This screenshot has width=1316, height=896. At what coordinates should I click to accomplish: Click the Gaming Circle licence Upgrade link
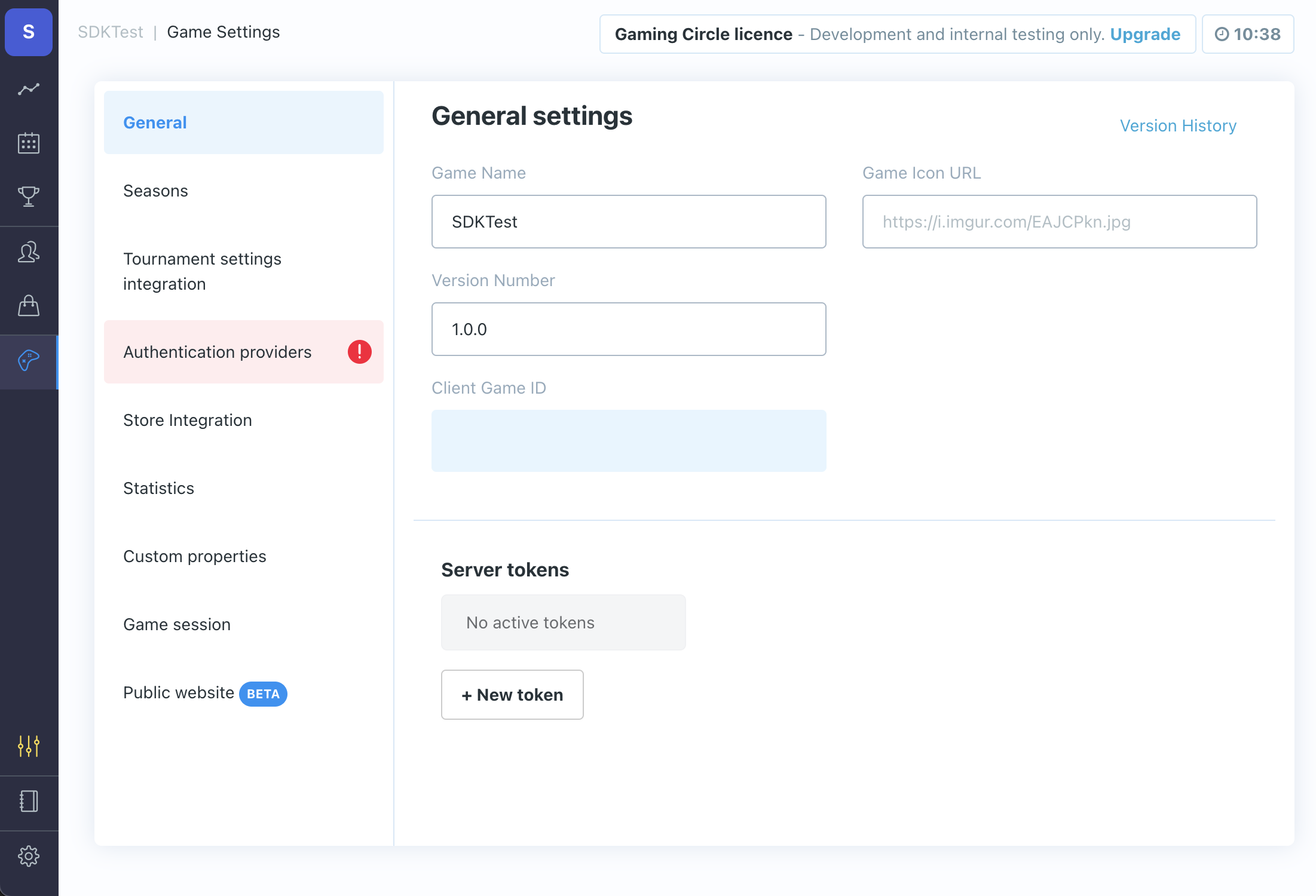pos(1146,33)
